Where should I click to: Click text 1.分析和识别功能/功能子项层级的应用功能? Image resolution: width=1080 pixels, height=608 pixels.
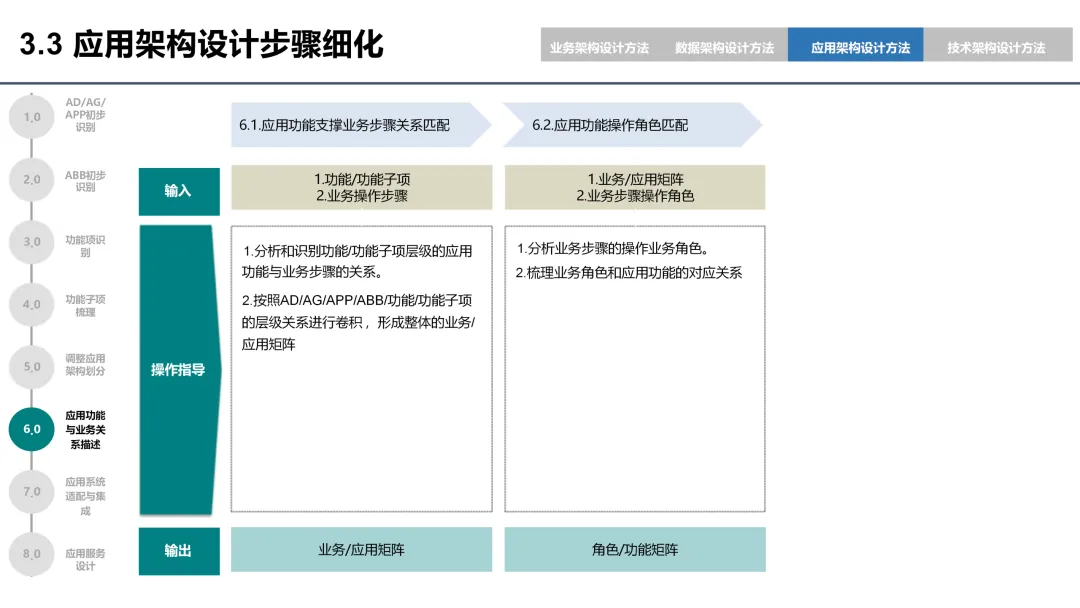coord(357,261)
